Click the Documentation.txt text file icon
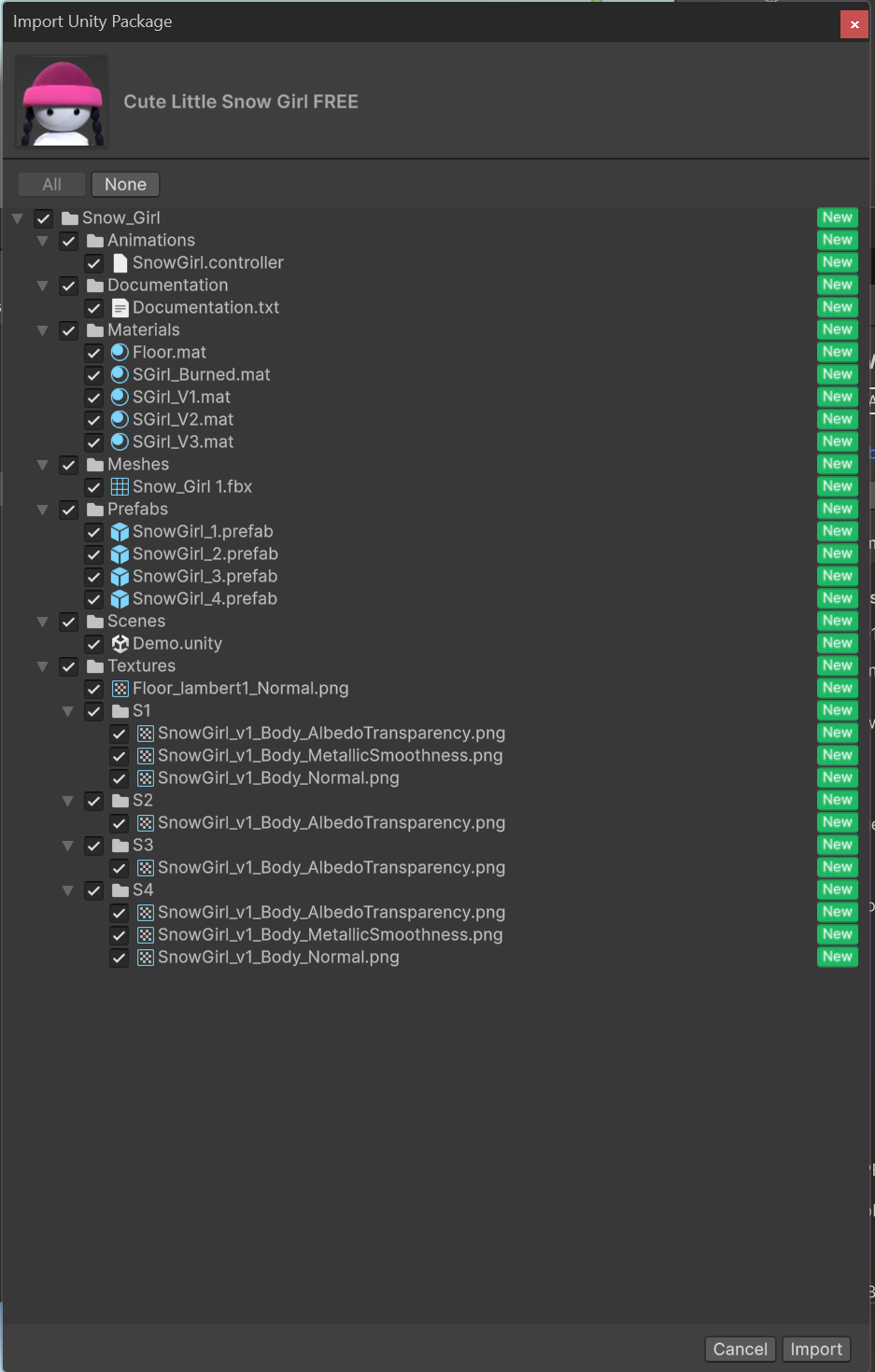875x1372 pixels. click(120, 308)
